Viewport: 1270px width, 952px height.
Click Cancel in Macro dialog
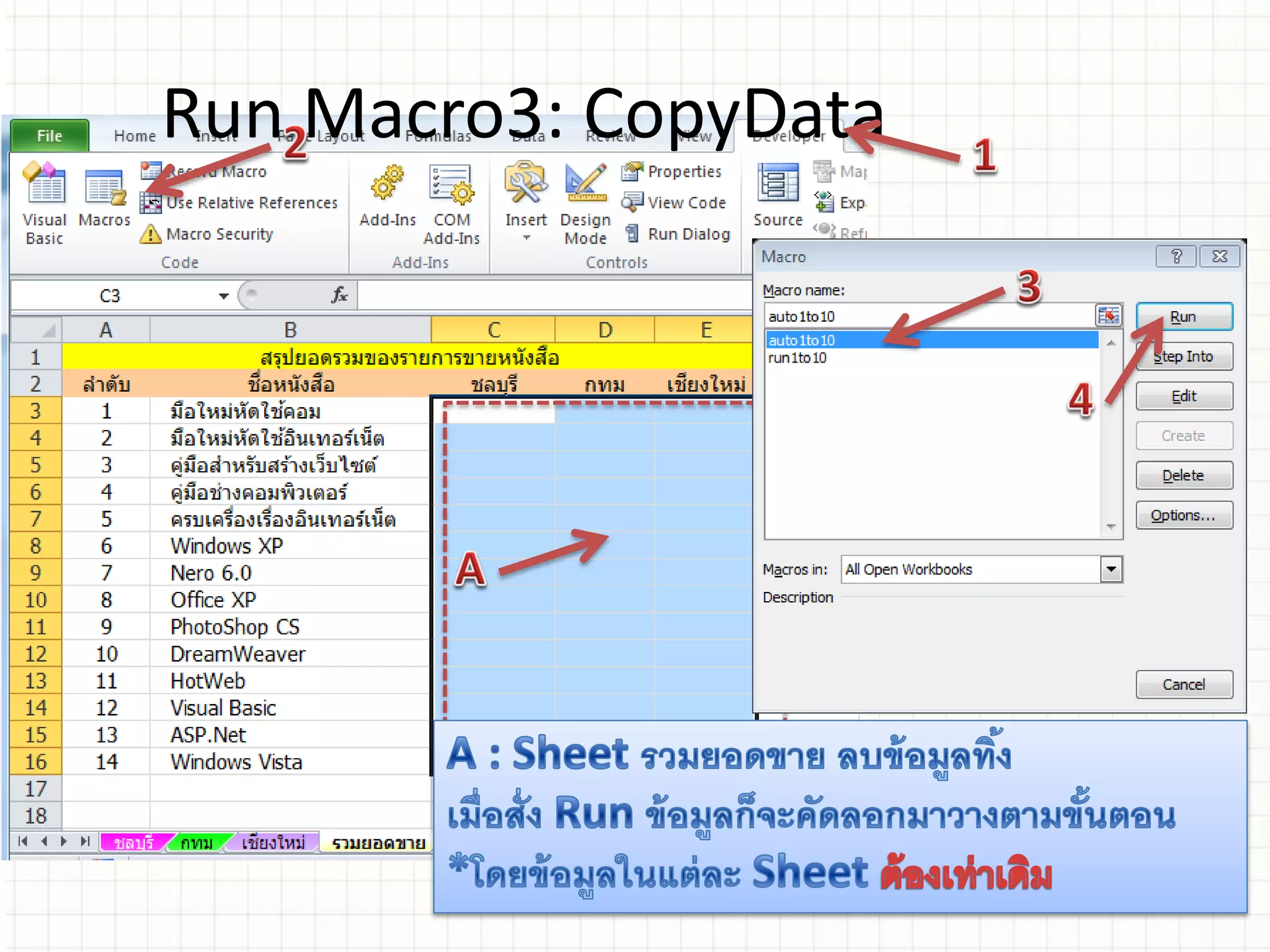click(1184, 684)
